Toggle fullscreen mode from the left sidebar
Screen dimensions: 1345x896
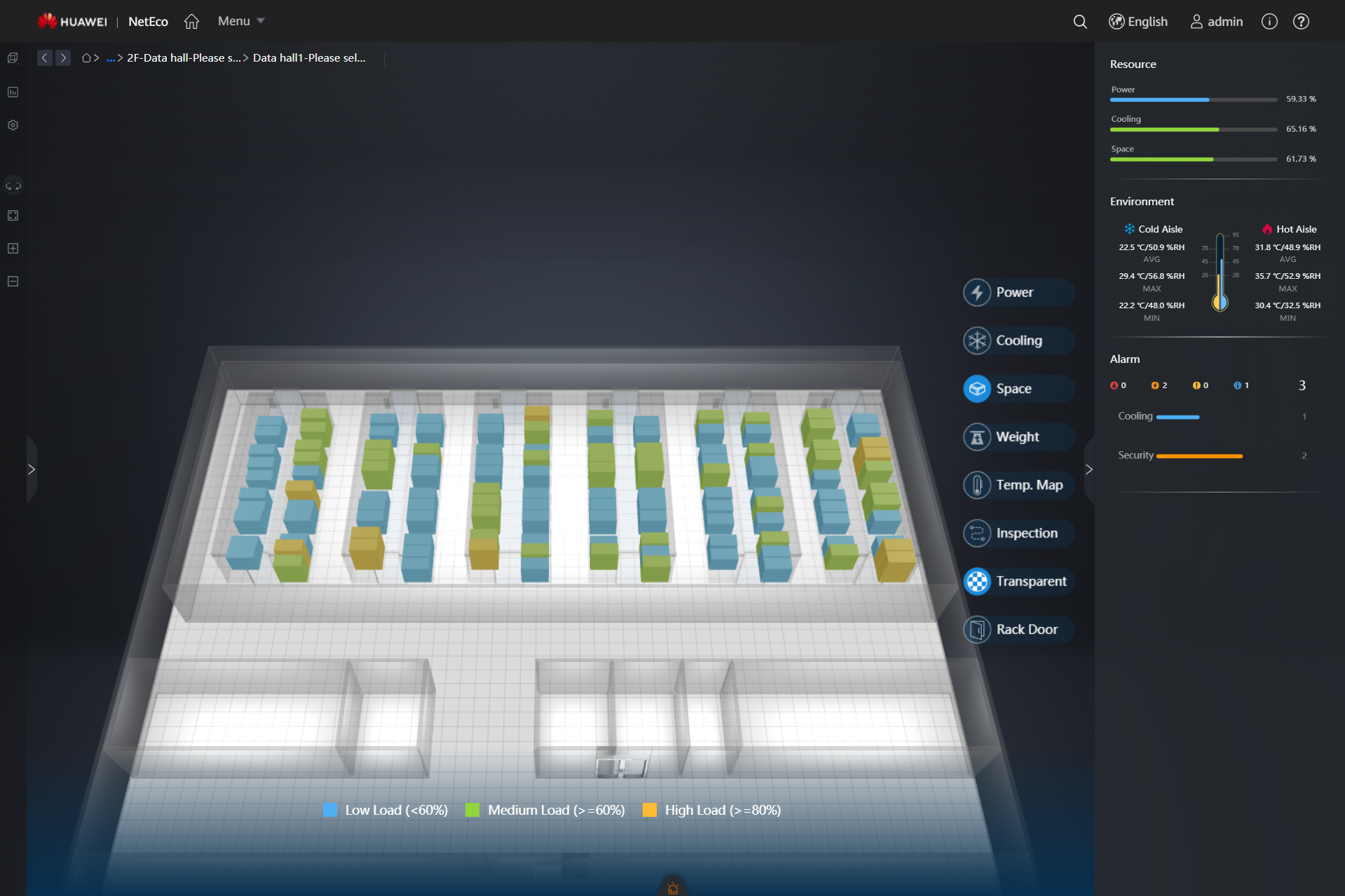point(13,216)
